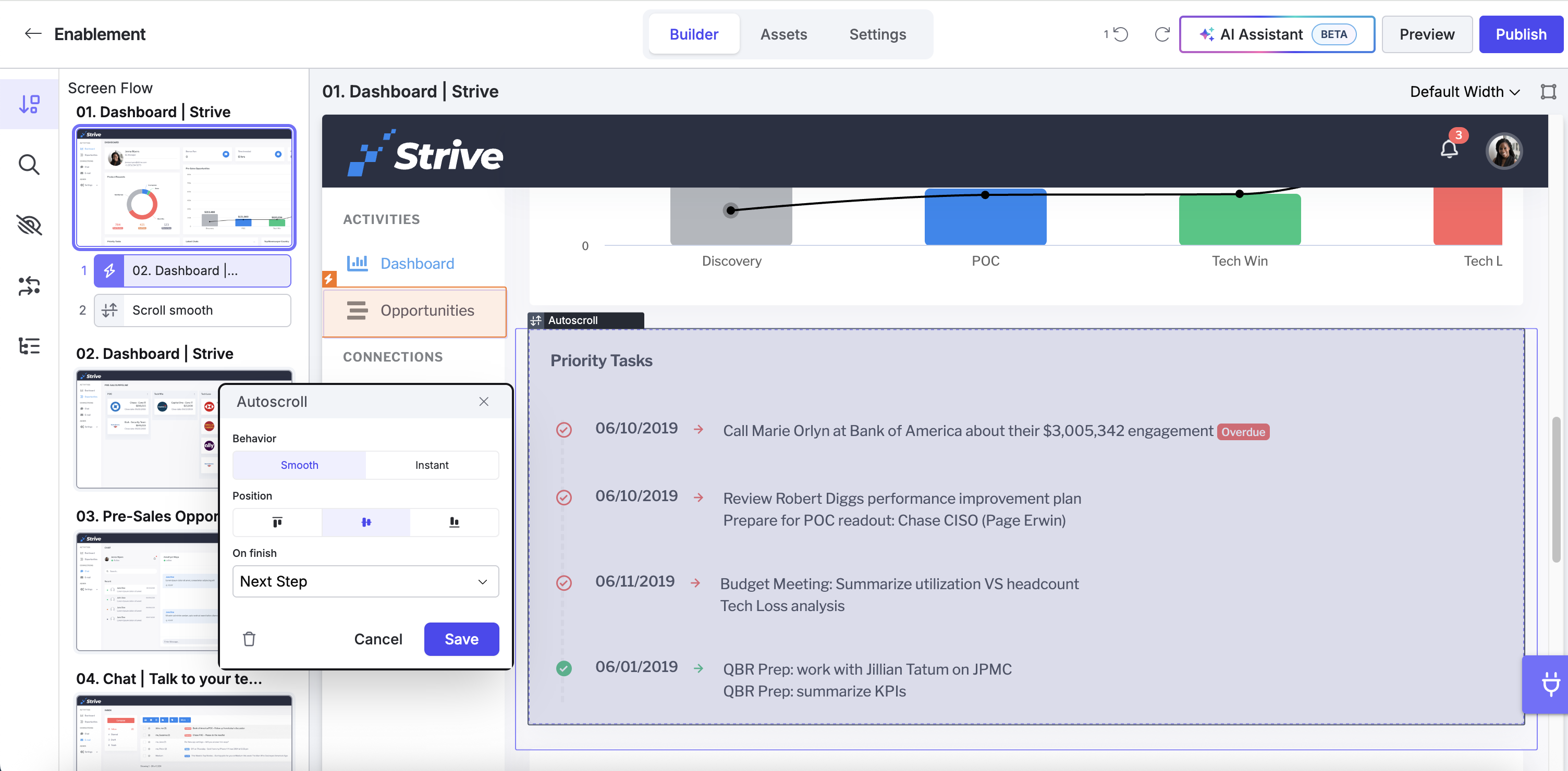Click the frame resize icon beside Default Width
The image size is (1568, 771).
tap(1548, 92)
